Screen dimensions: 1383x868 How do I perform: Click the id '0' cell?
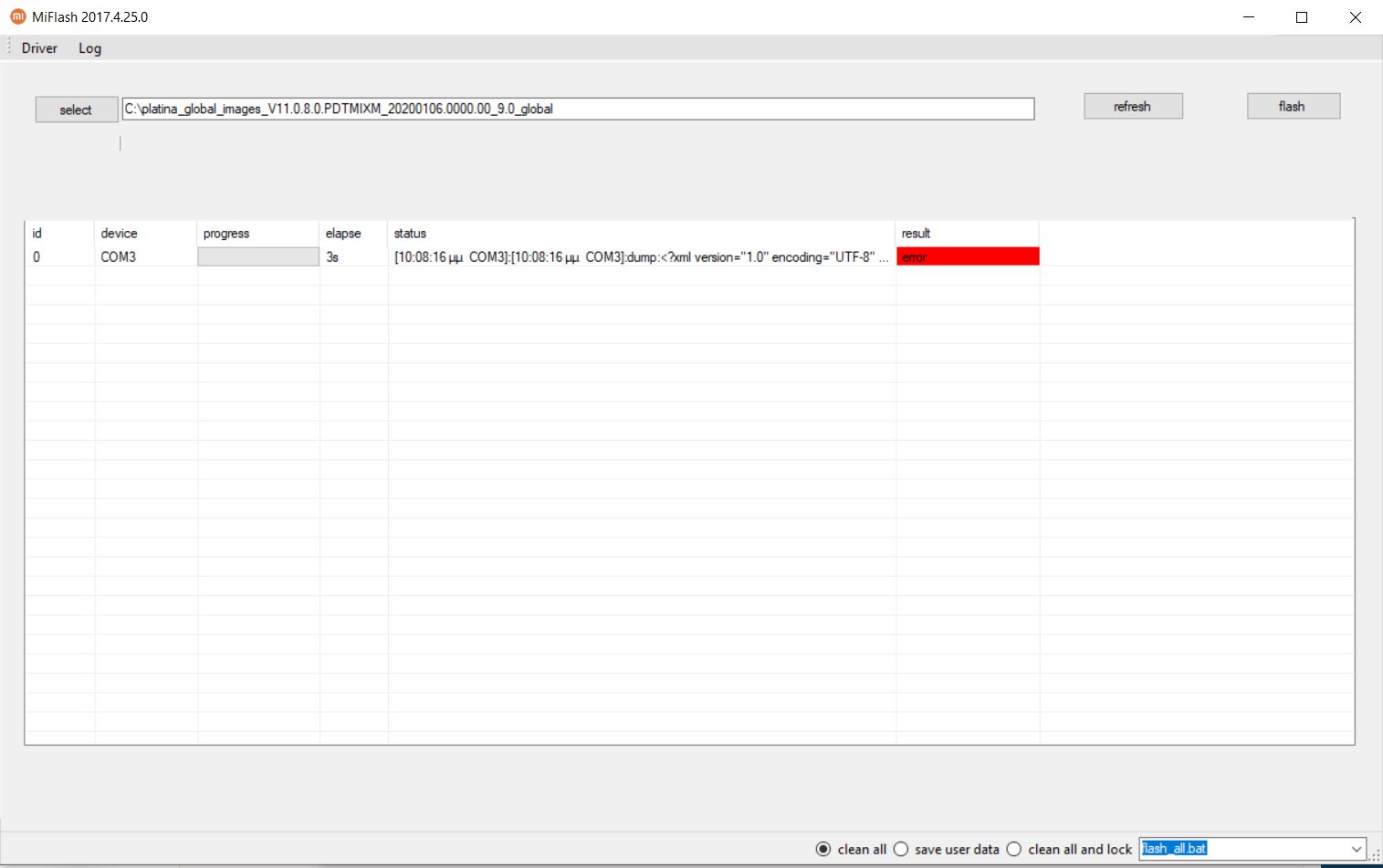(59, 257)
